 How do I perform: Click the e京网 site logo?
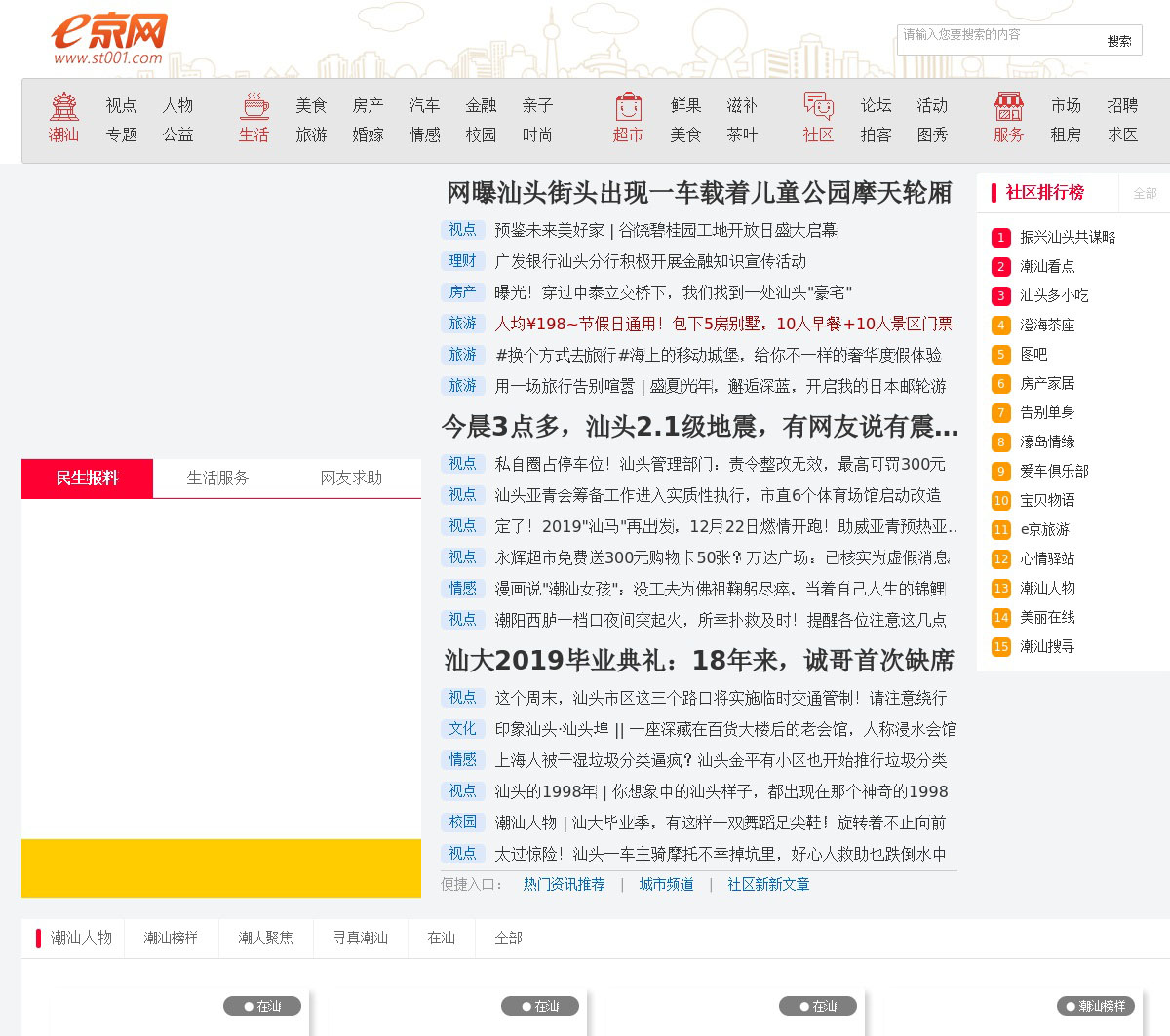(108, 39)
